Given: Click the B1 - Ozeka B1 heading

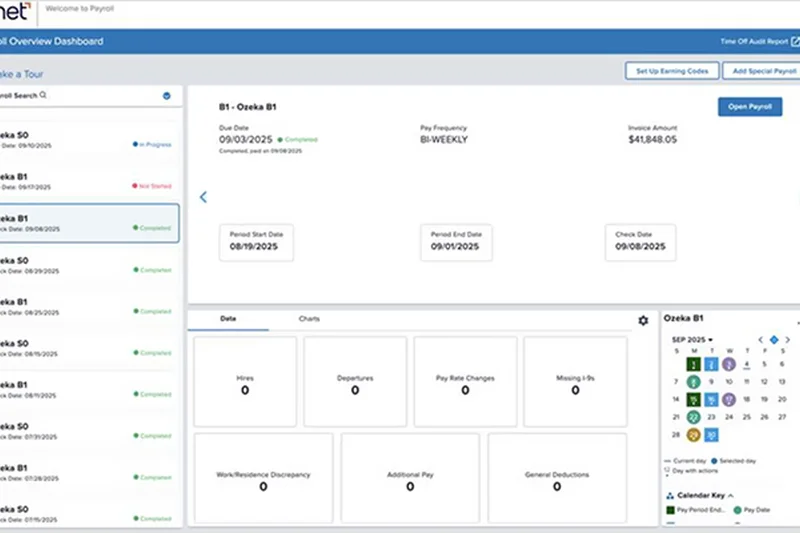Looking at the screenshot, I should coord(247,107).
